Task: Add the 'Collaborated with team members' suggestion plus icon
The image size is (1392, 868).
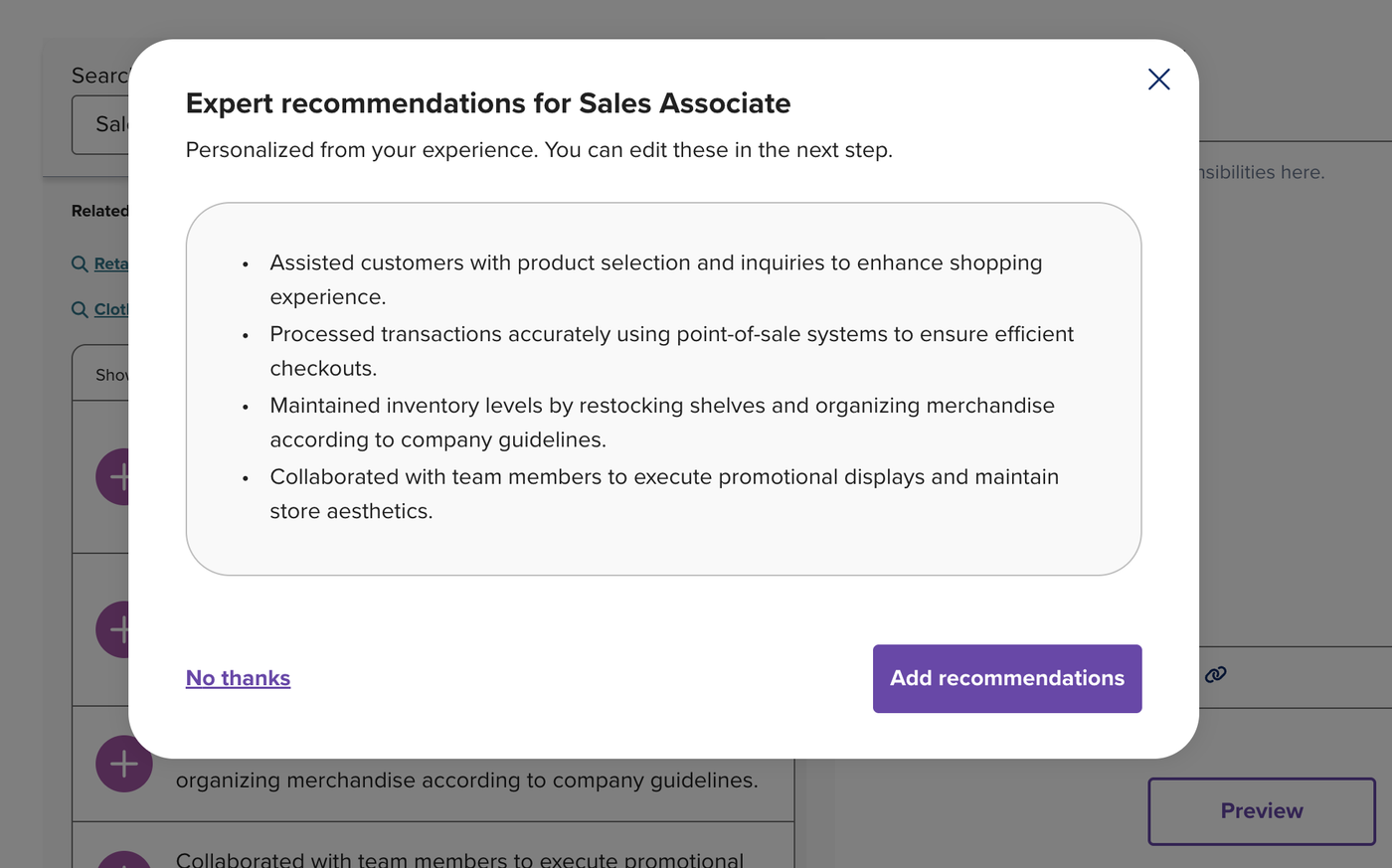Action: 123,861
